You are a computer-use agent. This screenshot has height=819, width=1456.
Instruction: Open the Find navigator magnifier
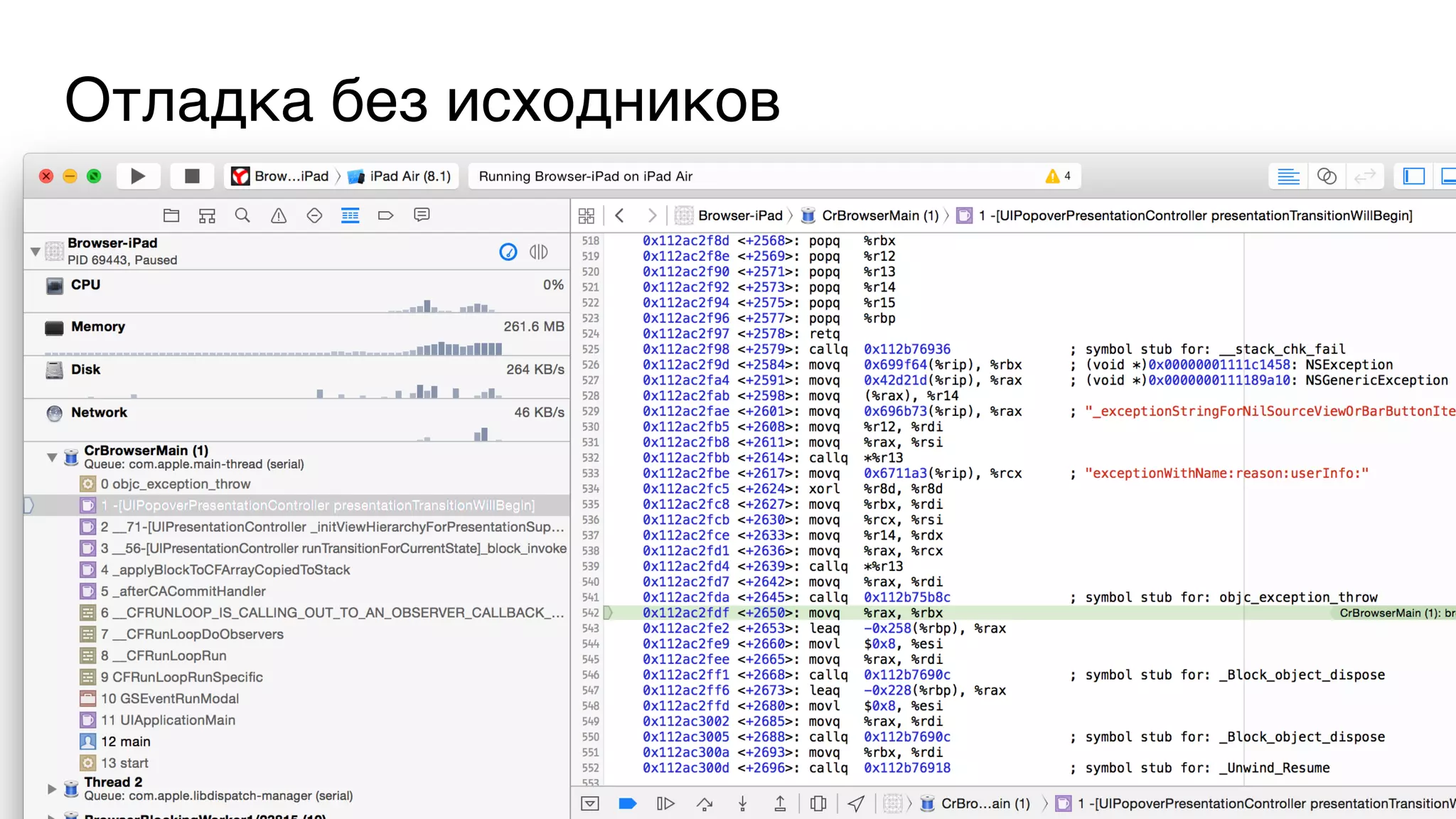pyautogui.click(x=242, y=215)
